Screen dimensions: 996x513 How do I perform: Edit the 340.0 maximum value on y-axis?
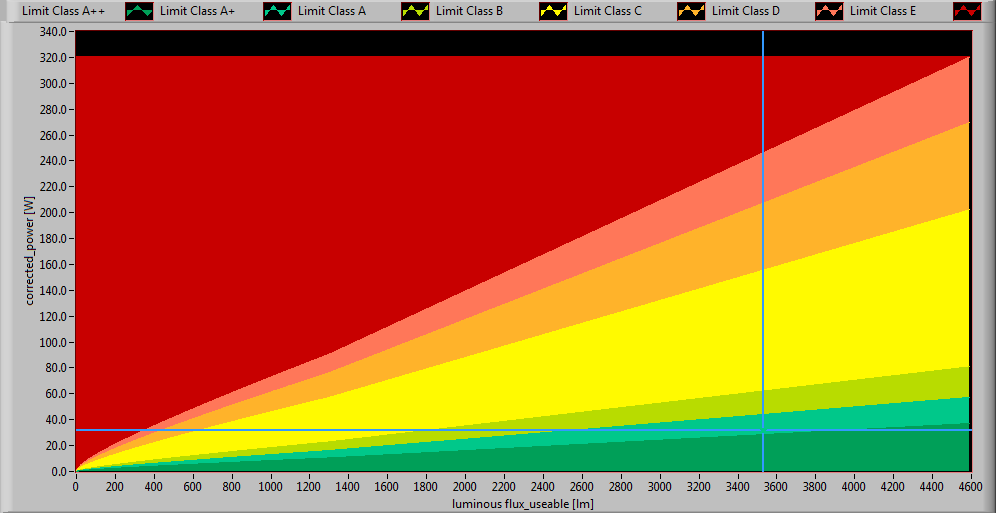point(52,32)
